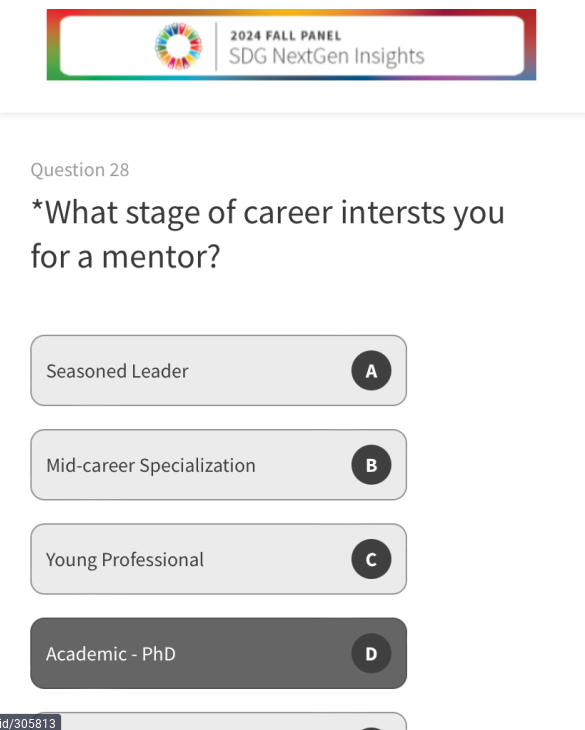Image resolution: width=585 pixels, height=730 pixels.
Task: Click the 'Academic - PhD' text label
Action: coord(111,654)
